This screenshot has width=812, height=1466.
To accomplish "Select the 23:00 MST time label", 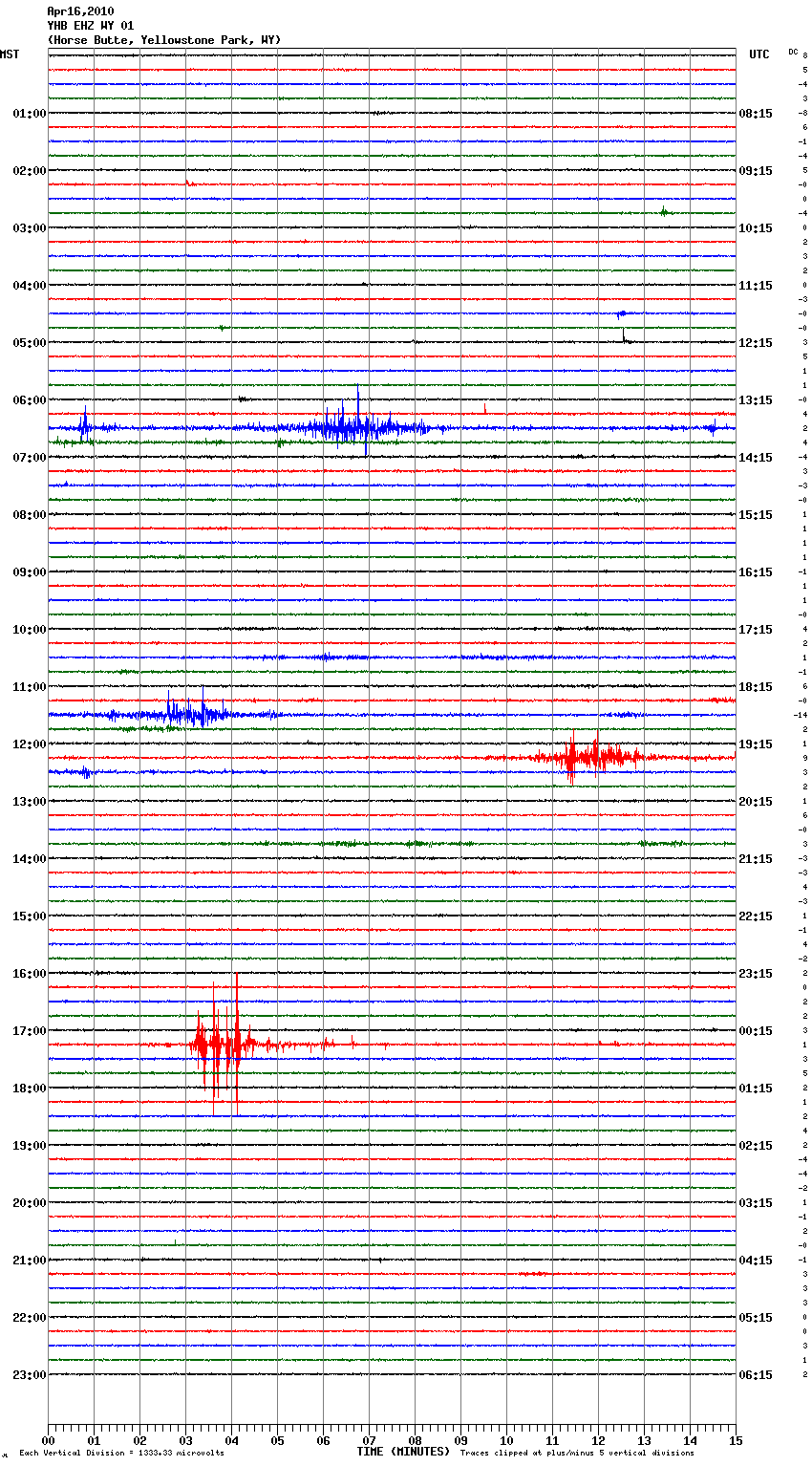I will pos(30,1375).
